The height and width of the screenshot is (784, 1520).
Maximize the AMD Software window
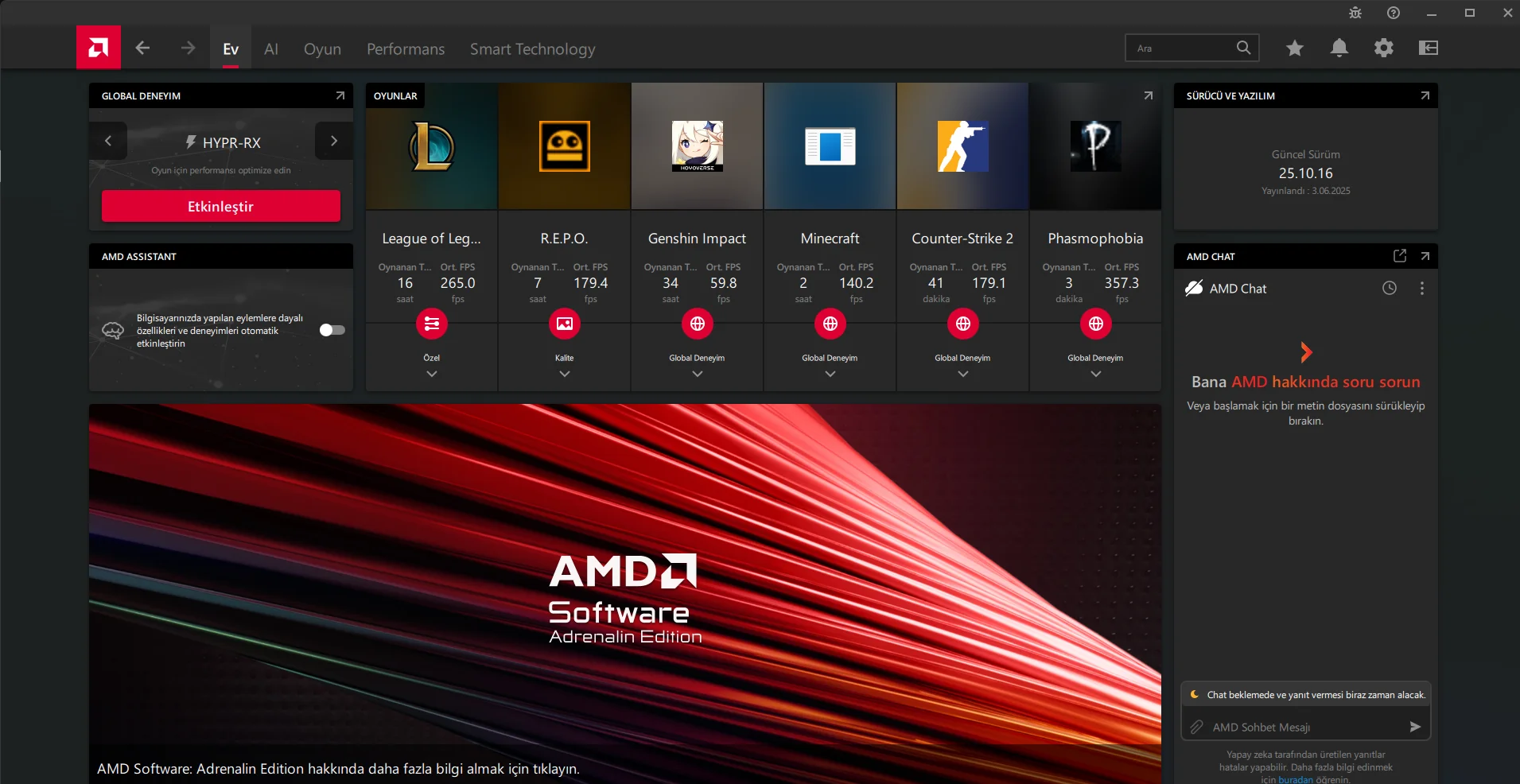point(1470,13)
